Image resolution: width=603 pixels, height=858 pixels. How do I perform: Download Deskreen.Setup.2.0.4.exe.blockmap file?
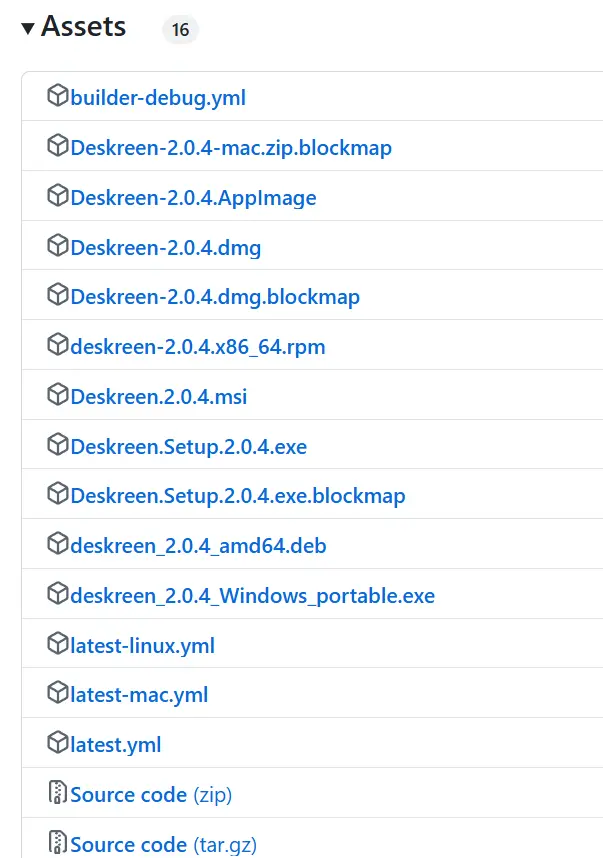point(238,496)
